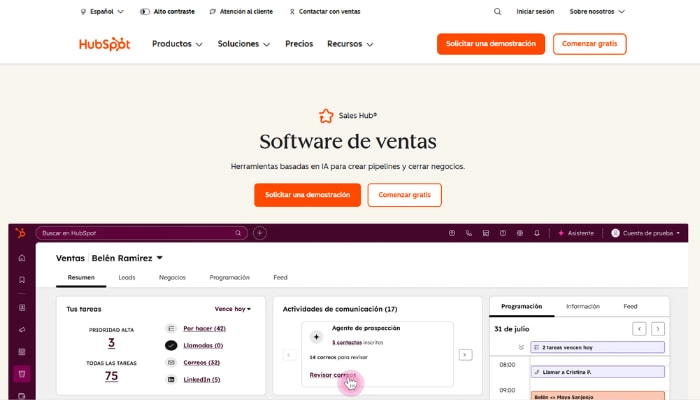Select Programación tab in right panel
The width and height of the screenshot is (700, 400).
522,306
